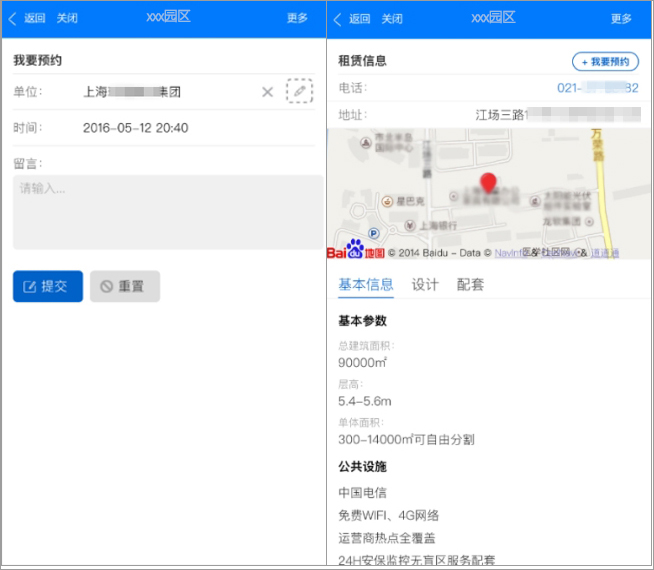Open 更多 menu on right screen
This screenshot has width=654, height=570.
pos(621,18)
